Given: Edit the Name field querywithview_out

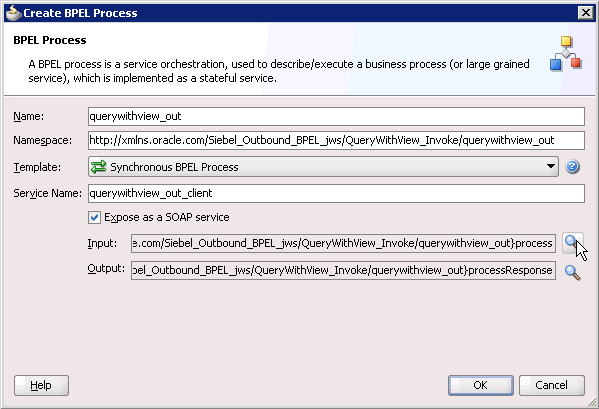Looking at the screenshot, I should [x=336, y=116].
